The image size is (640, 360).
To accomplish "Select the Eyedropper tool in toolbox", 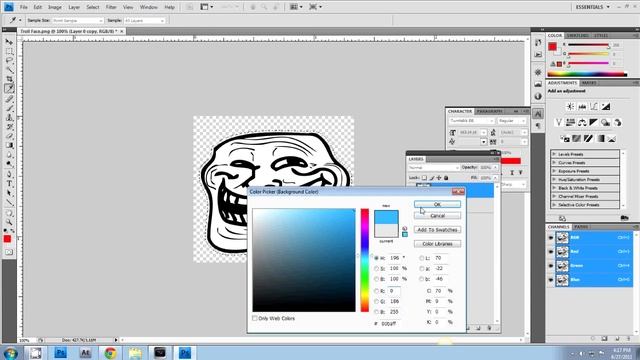I will click(9, 89).
